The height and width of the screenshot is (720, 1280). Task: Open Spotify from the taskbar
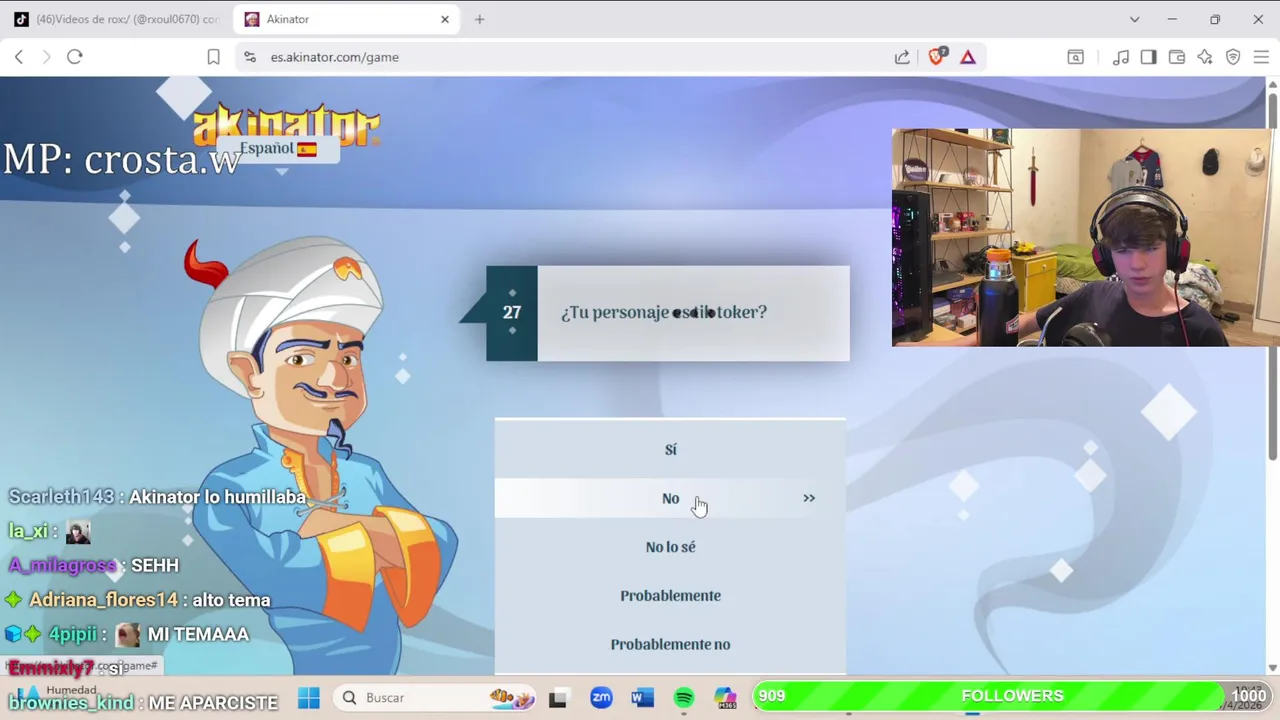click(684, 697)
